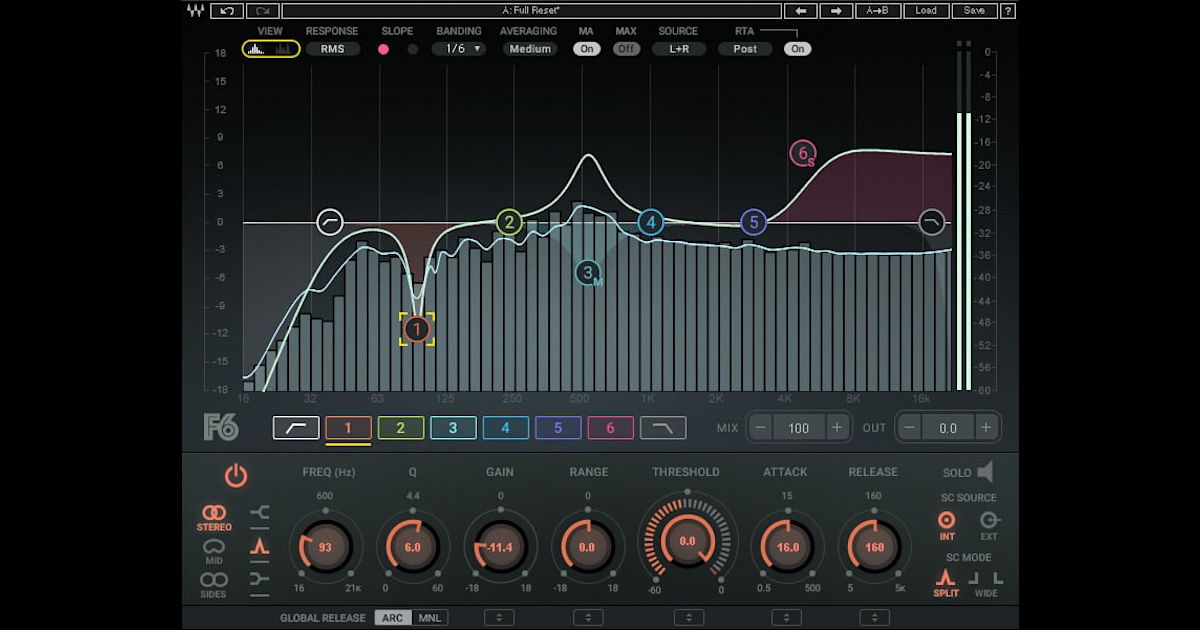Increase OUT with plus button
The height and width of the screenshot is (630, 1200).
click(985, 428)
